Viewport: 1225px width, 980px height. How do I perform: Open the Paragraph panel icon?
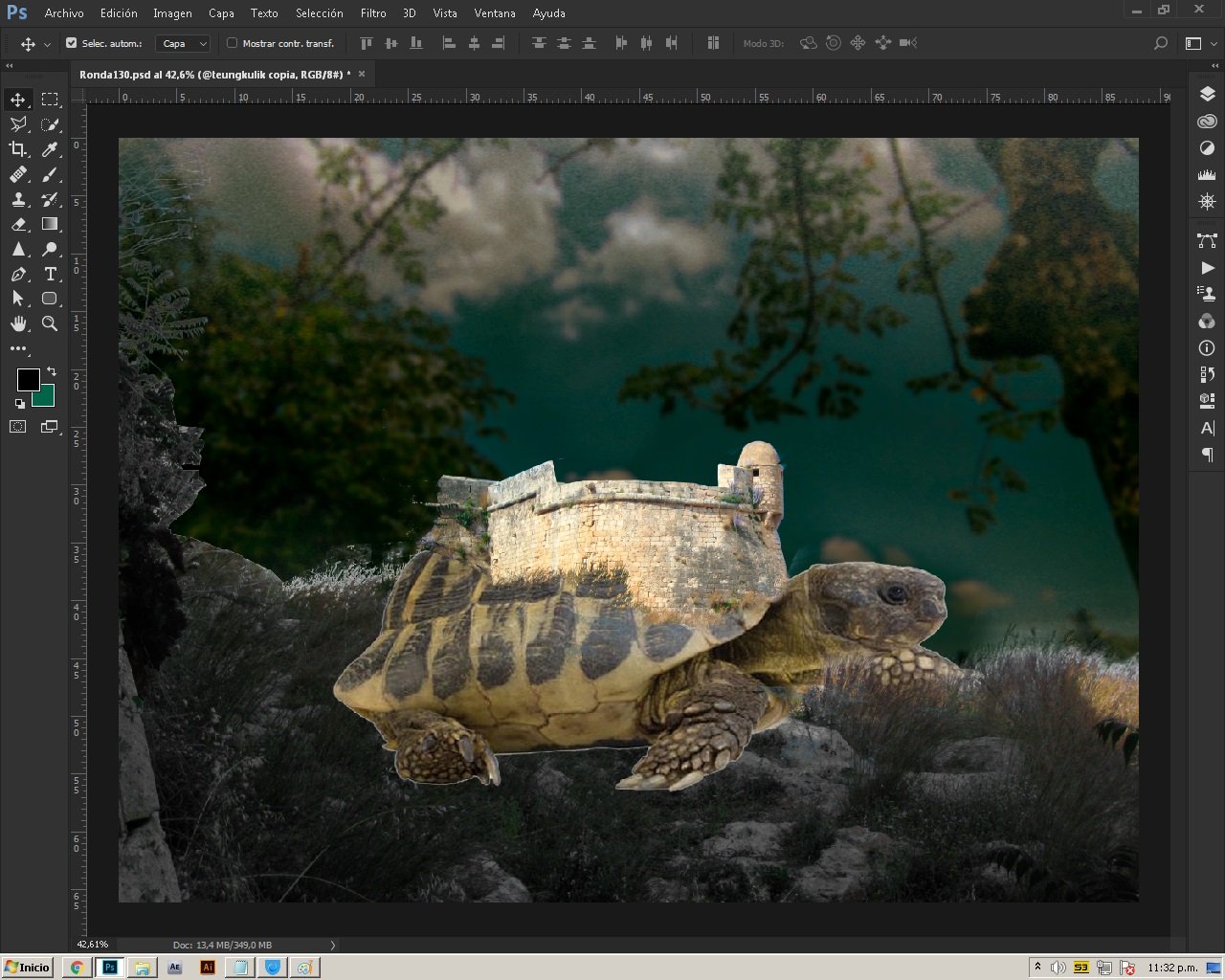coord(1207,455)
